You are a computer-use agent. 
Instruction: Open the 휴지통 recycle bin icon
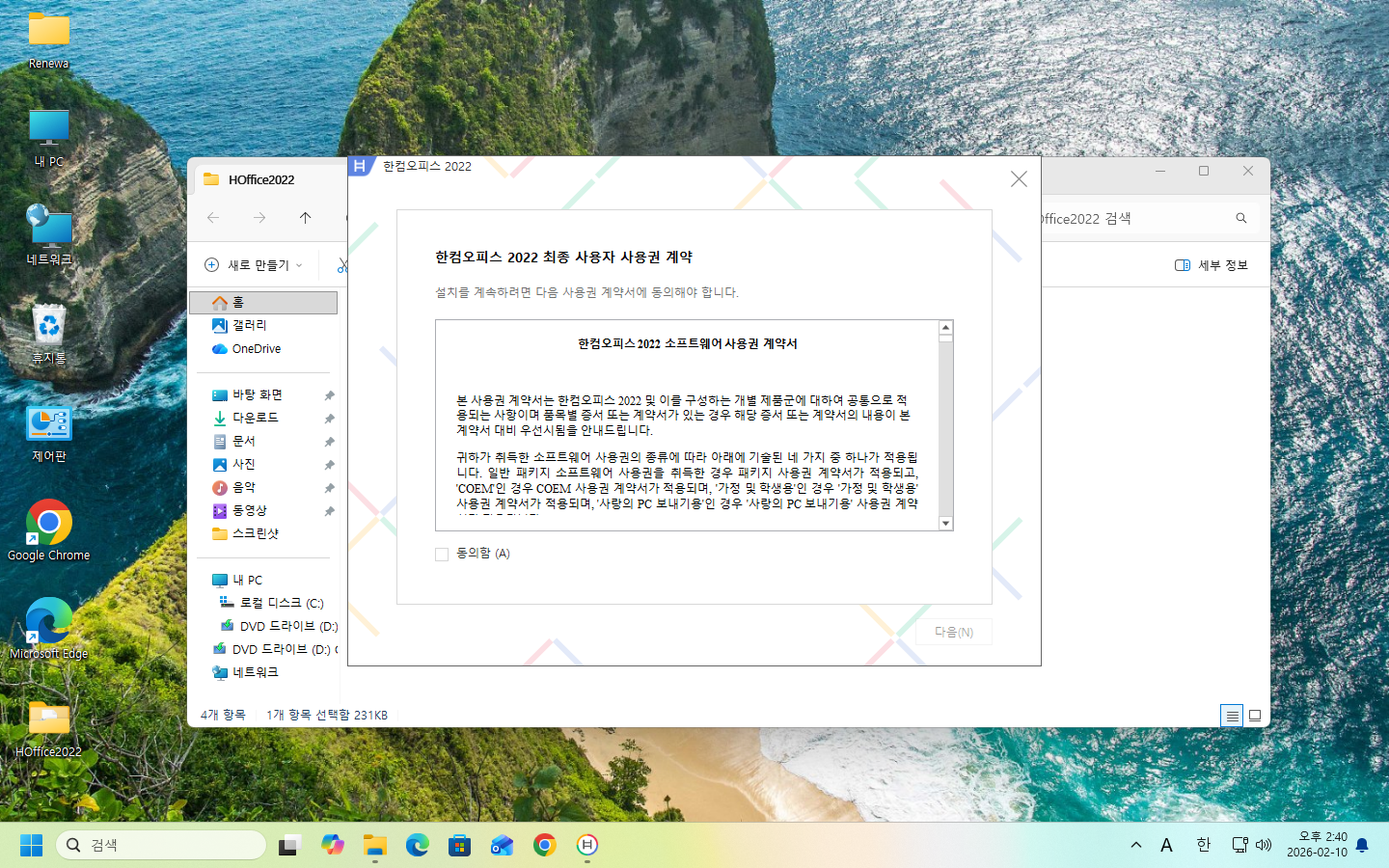coord(48,333)
